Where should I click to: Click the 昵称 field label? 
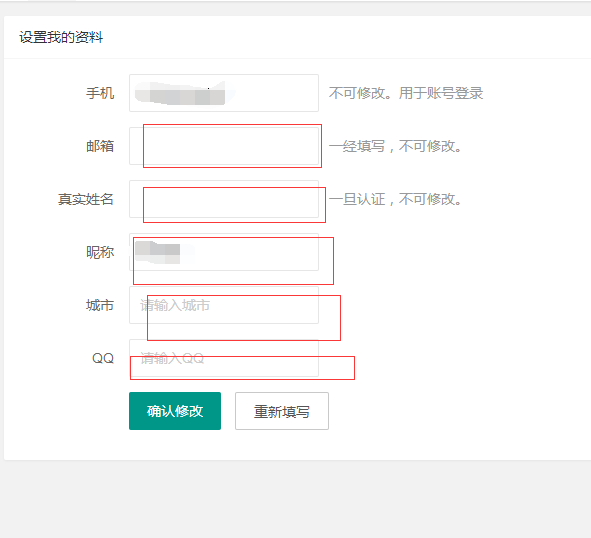100,252
